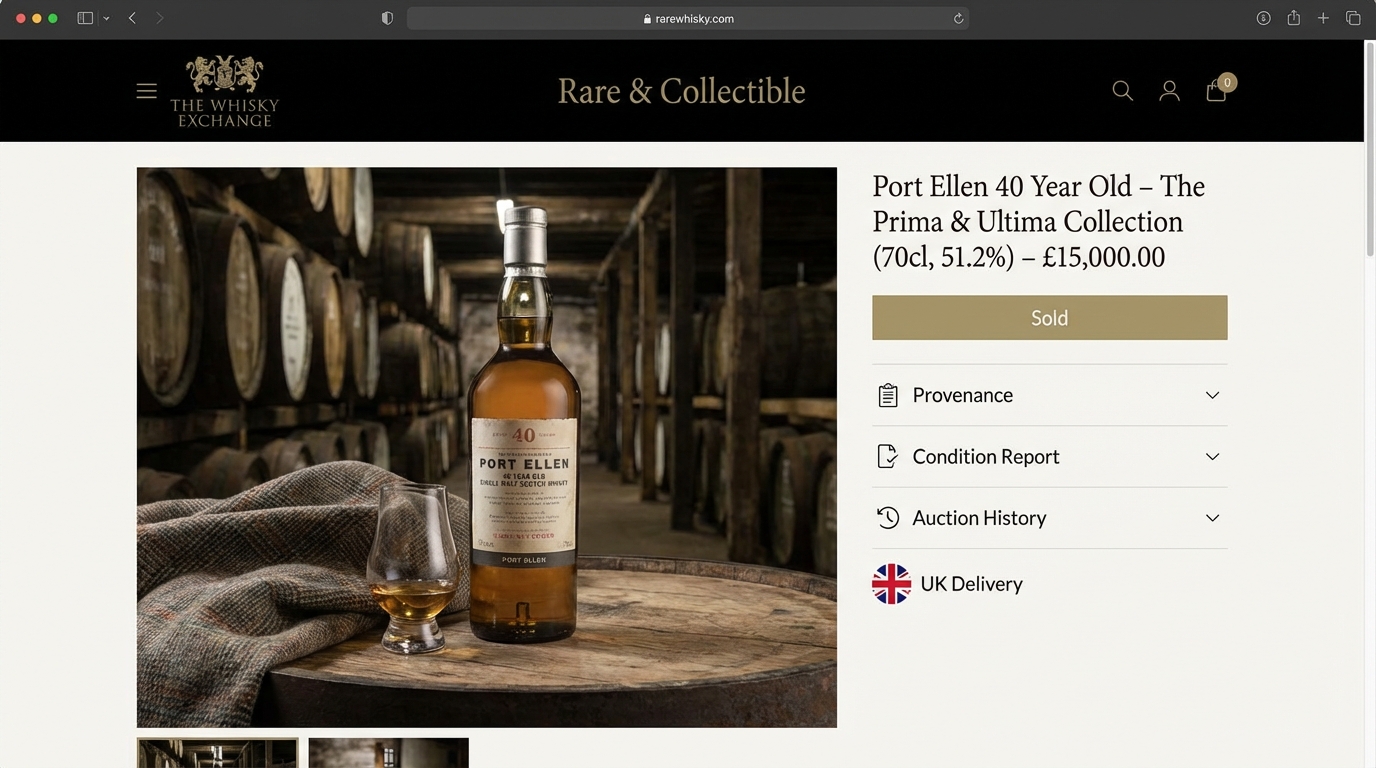Image resolution: width=1376 pixels, height=768 pixels.
Task: Open the hamburger navigation menu
Action: click(x=146, y=90)
